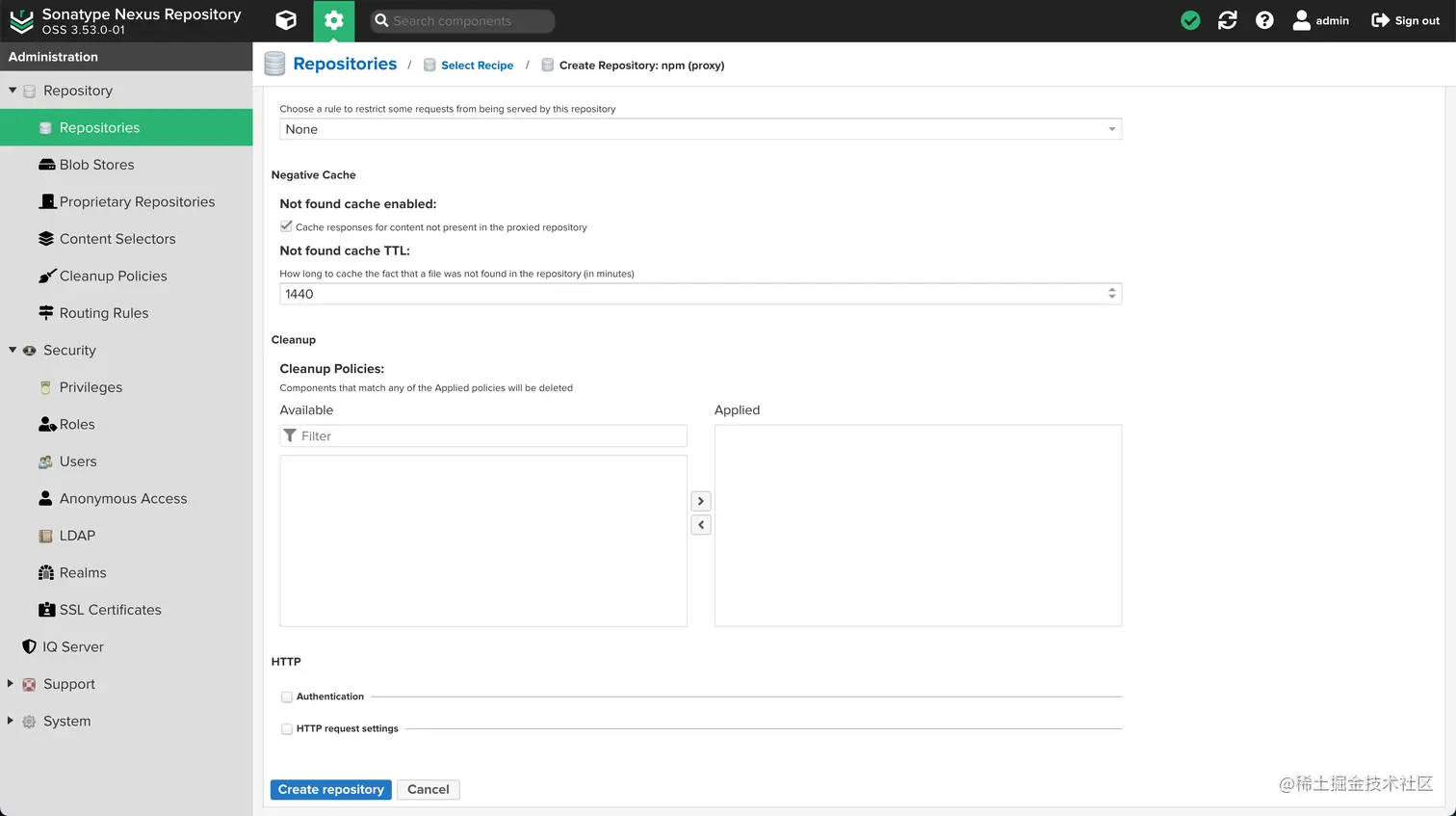Click the Select Recipe breadcrumb link
1456x816 pixels.
[477, 66]
